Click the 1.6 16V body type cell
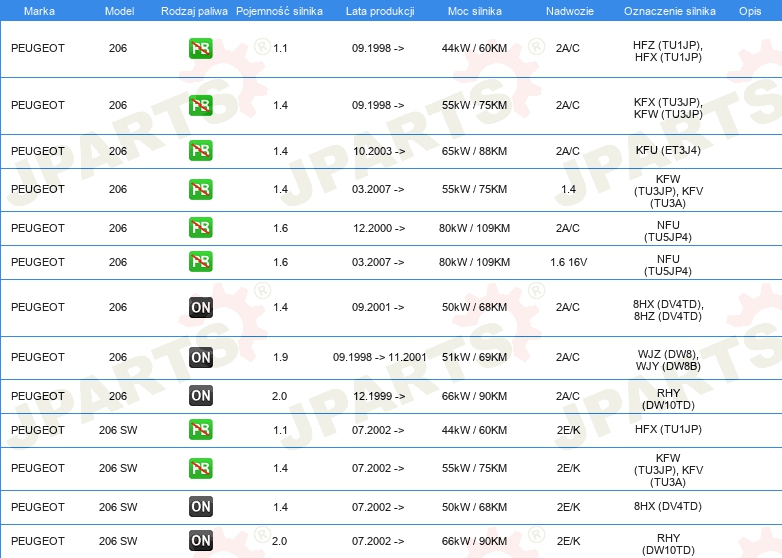 coord(568,262)
